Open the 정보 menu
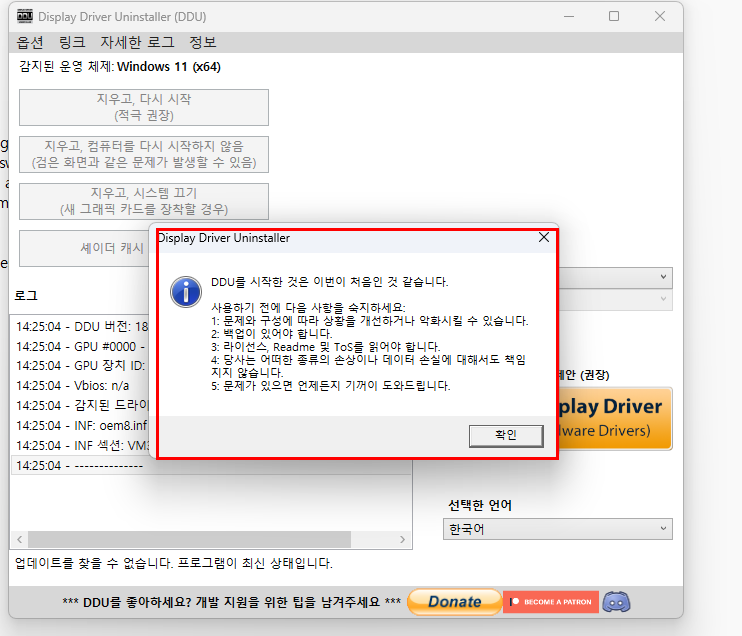742x636 pixels. (203, 43)
